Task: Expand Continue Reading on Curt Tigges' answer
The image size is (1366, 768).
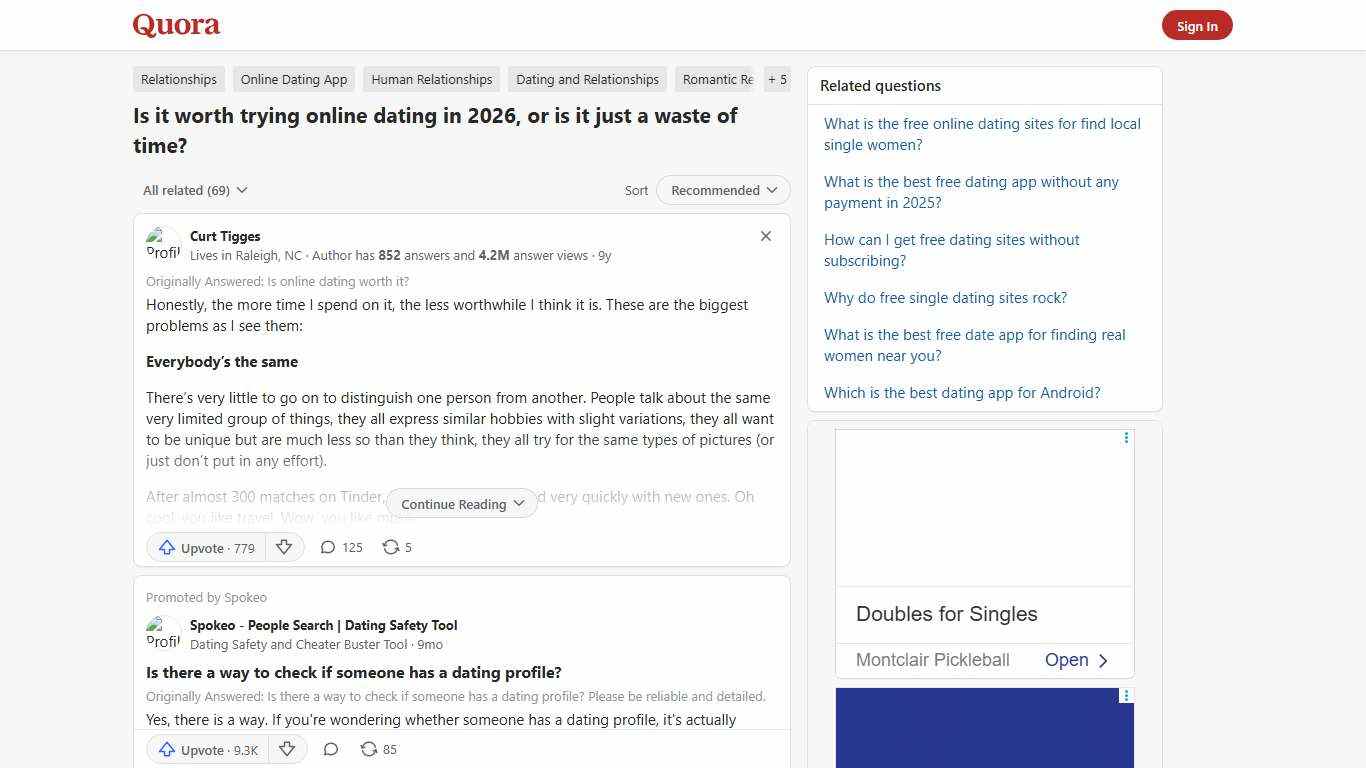Action: [461, 503]
